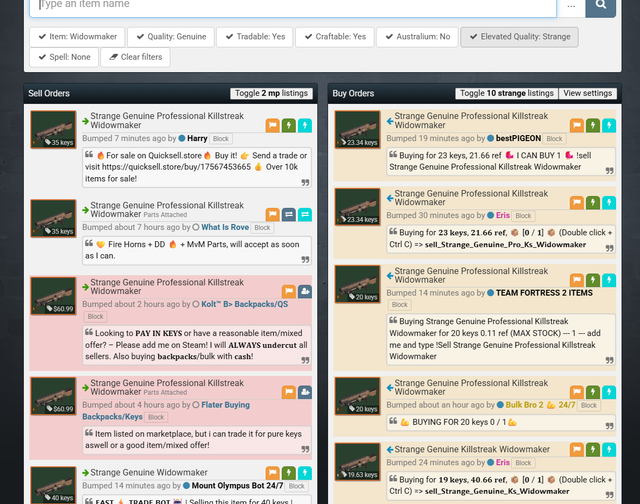
Task: Open the '...' more options button
Action: coord(571,6)
